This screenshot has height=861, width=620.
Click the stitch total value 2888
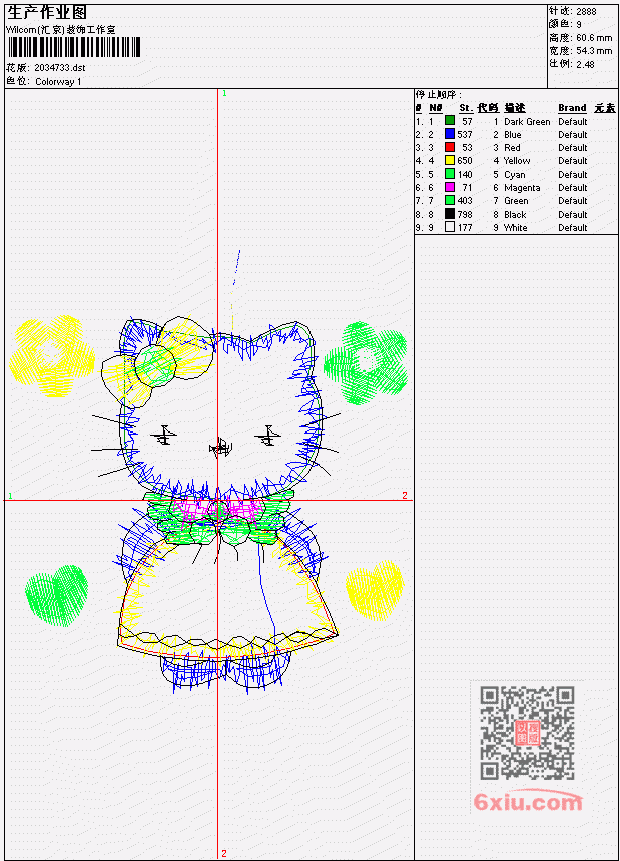586,11
